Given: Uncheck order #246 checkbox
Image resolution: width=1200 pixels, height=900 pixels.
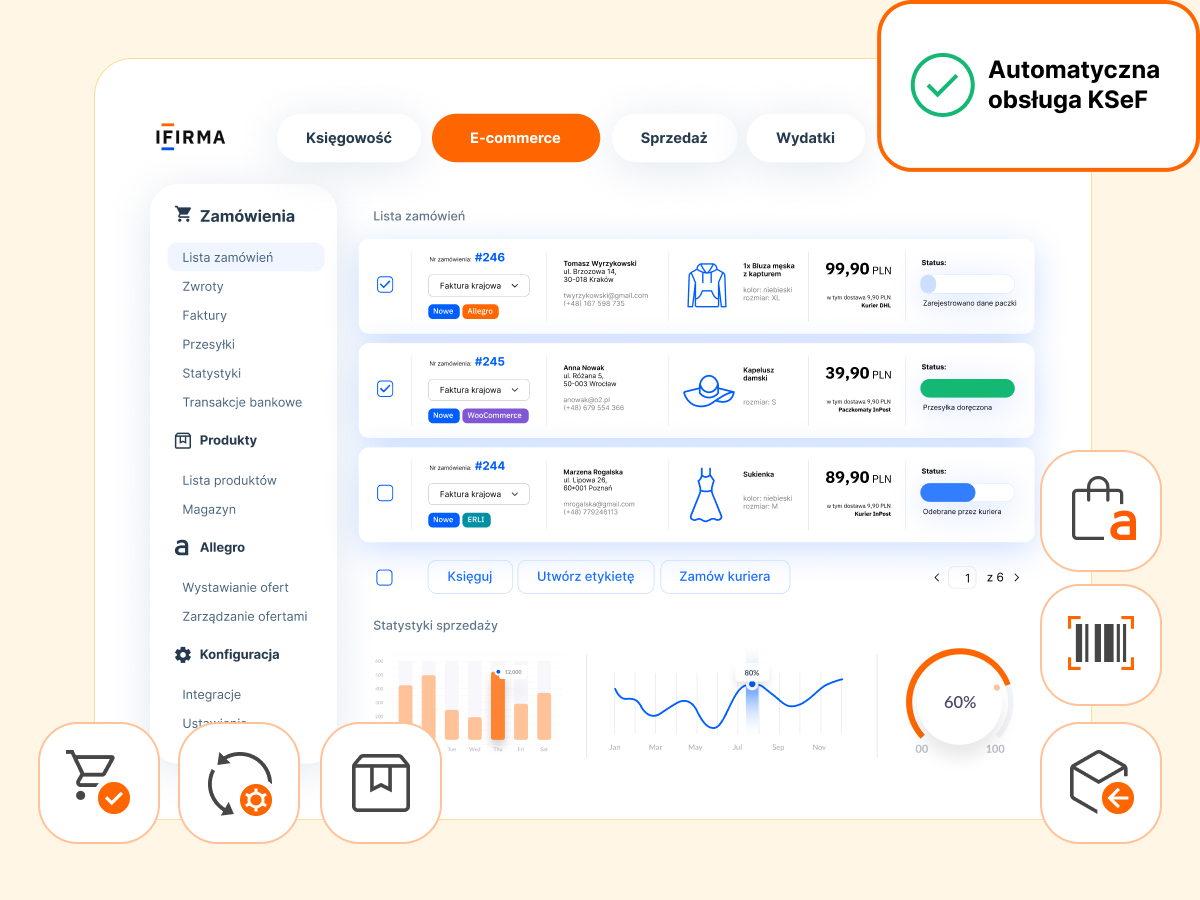Looking at the screenshot, I should point(384,284).
